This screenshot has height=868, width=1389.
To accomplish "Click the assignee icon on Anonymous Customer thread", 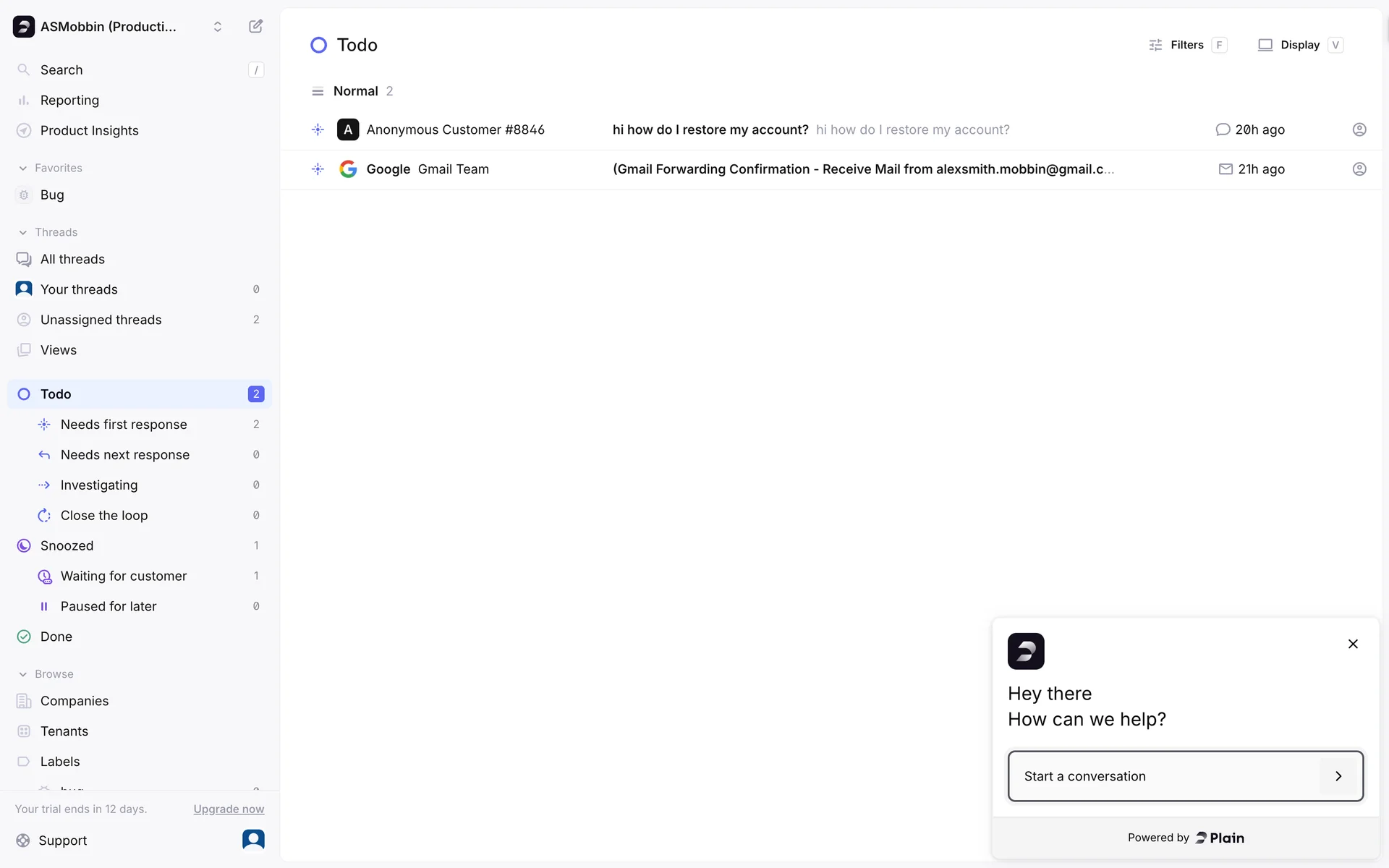I will [x=1359, y=129].
